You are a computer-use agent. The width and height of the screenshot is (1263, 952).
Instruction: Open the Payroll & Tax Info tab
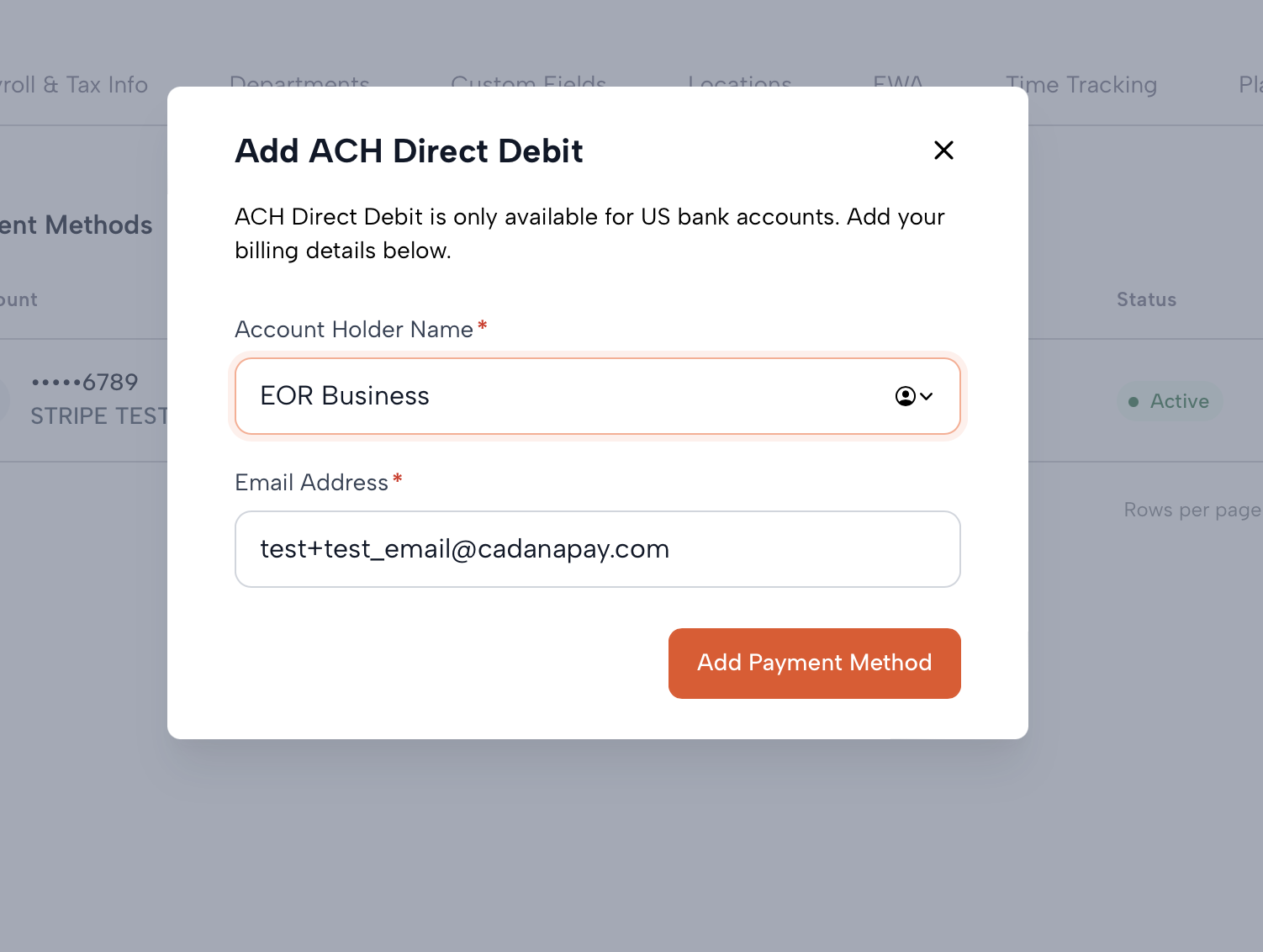coord(74,85)
